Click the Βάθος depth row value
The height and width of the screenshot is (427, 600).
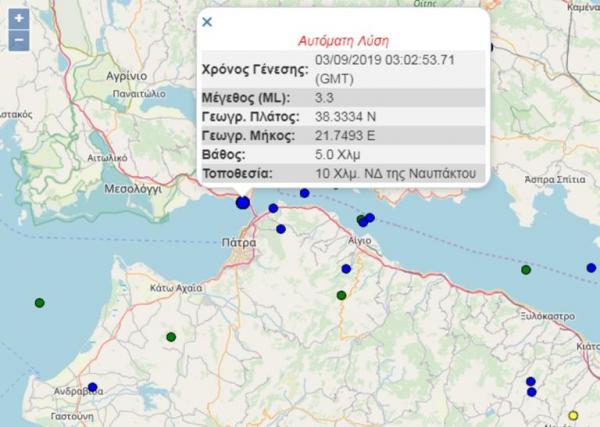(334, 154)
